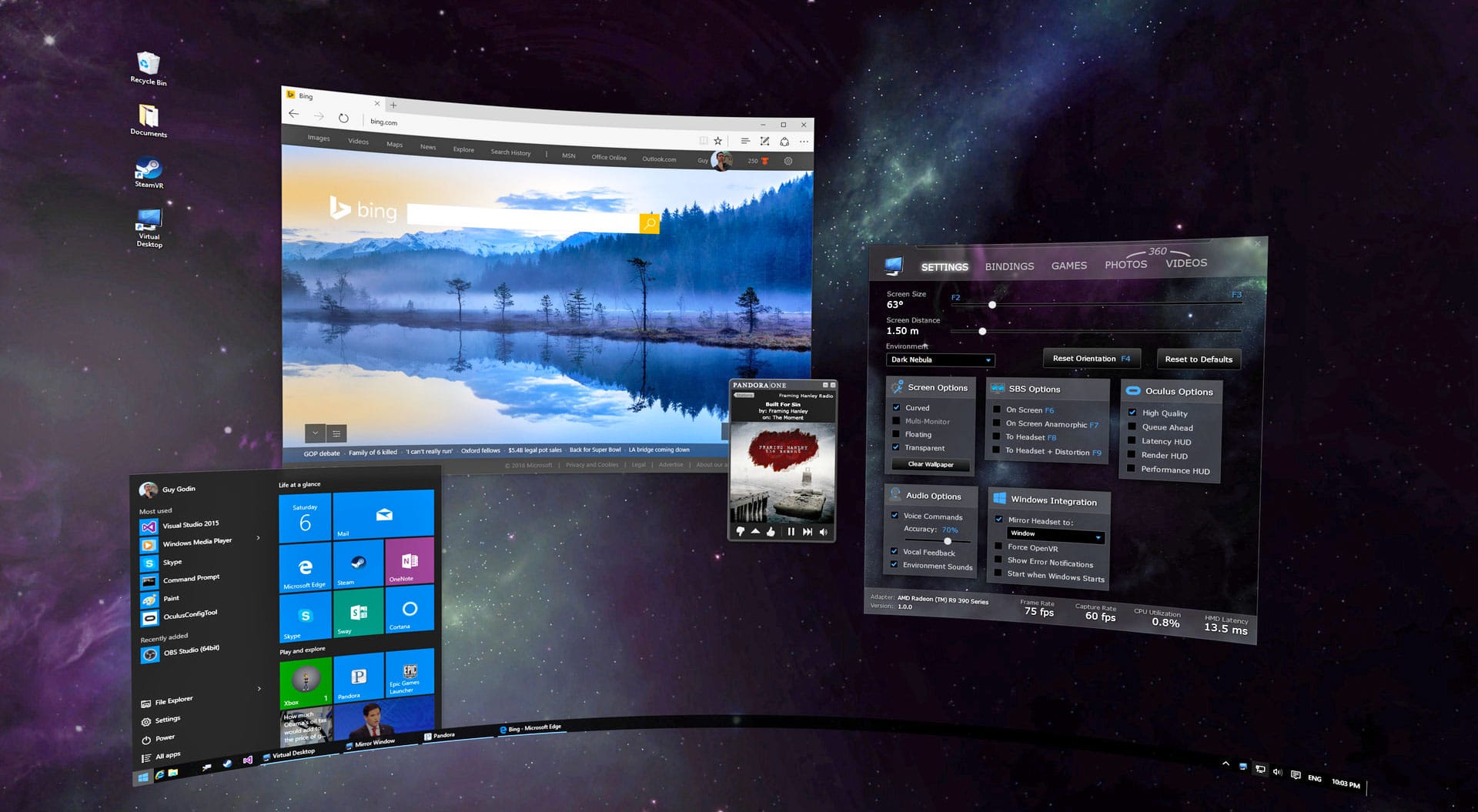The width and height of the screenshot is (1478, 812).
Task: Open the Xbox Start tile
Action: pos(306,683)
